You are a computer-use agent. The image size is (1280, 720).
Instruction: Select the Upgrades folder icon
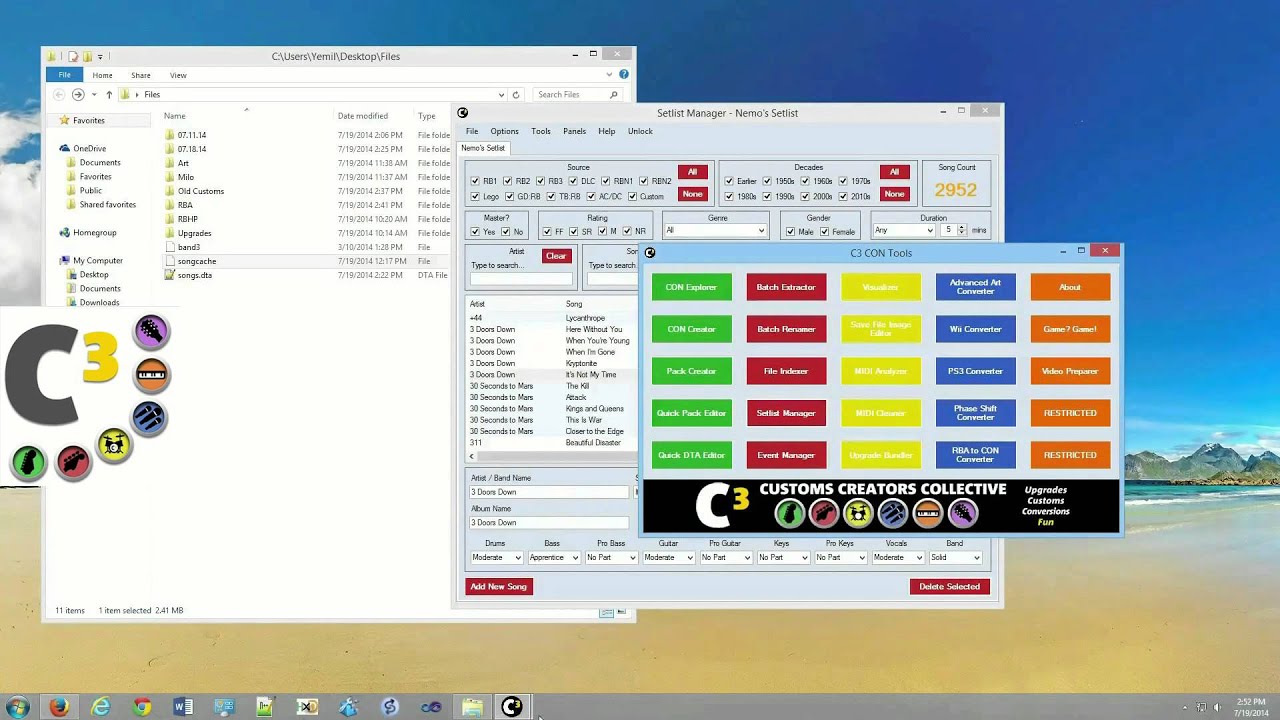tap(170, 233)
